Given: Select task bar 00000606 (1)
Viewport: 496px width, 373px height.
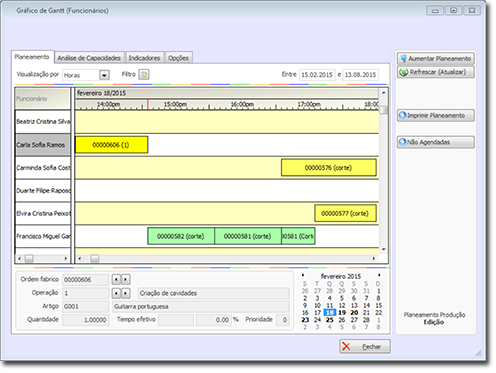Looking at the screenshot, I should point(111,145).
